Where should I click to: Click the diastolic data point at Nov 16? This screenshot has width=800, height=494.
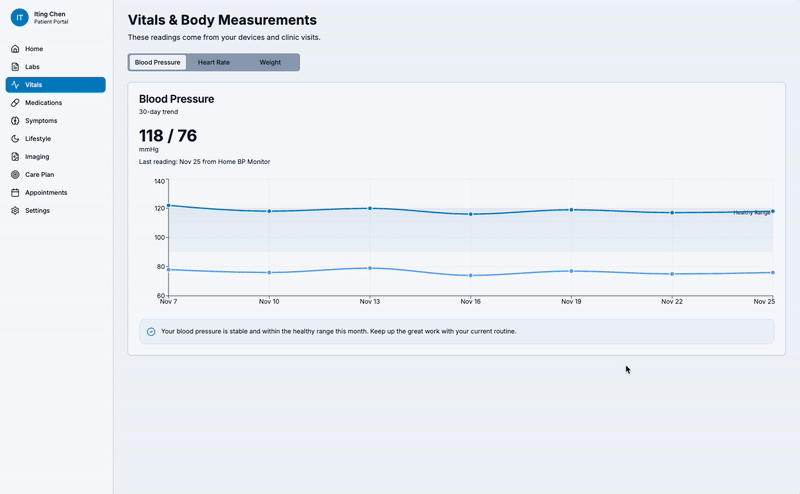[470, 276]
